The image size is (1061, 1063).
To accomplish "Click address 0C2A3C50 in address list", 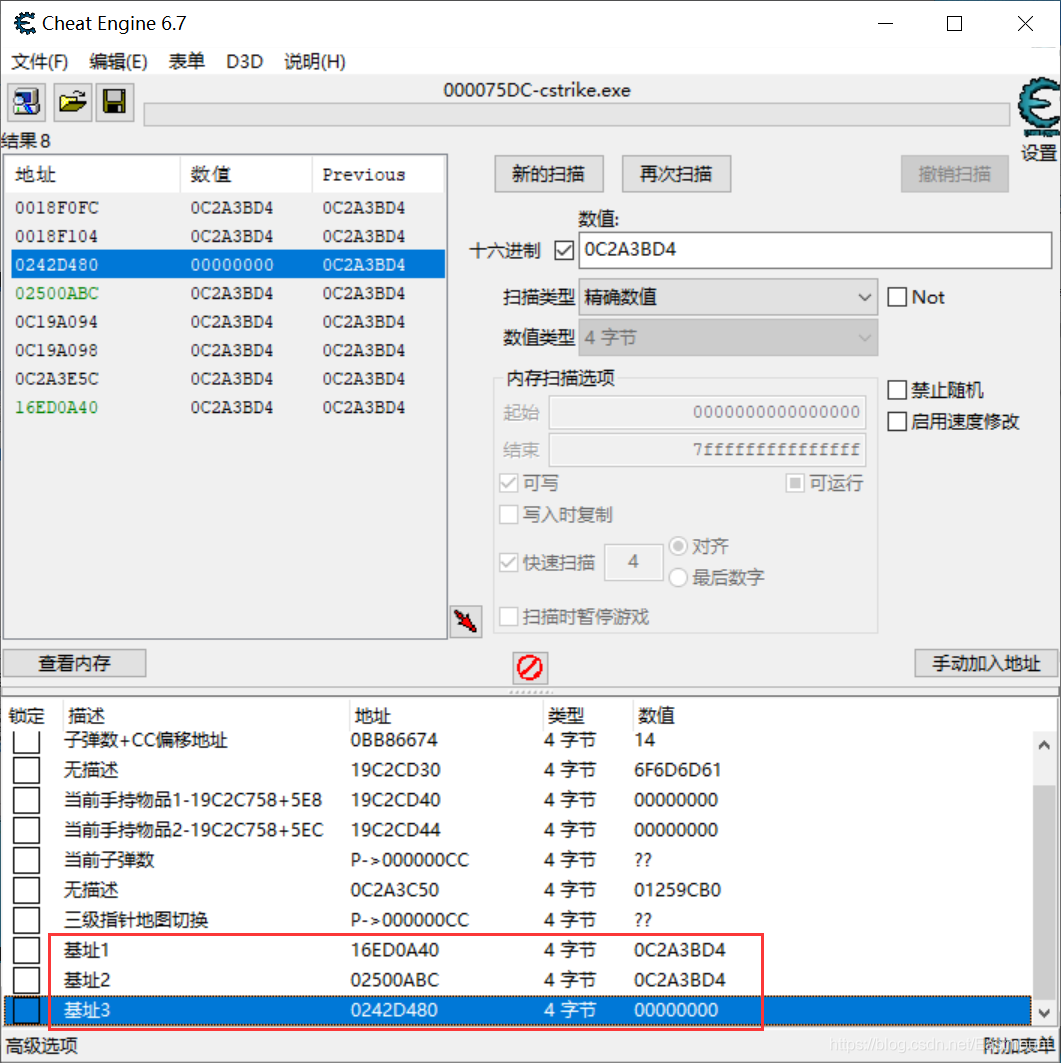I will coord(395,890).
